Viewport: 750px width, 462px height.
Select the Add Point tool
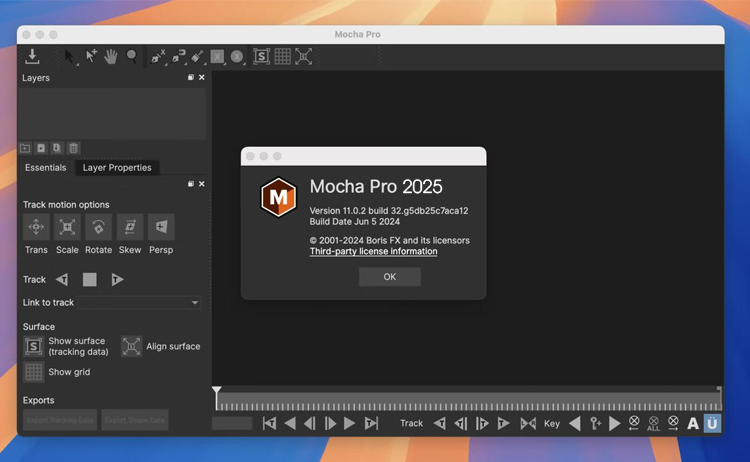pos(90,56)
